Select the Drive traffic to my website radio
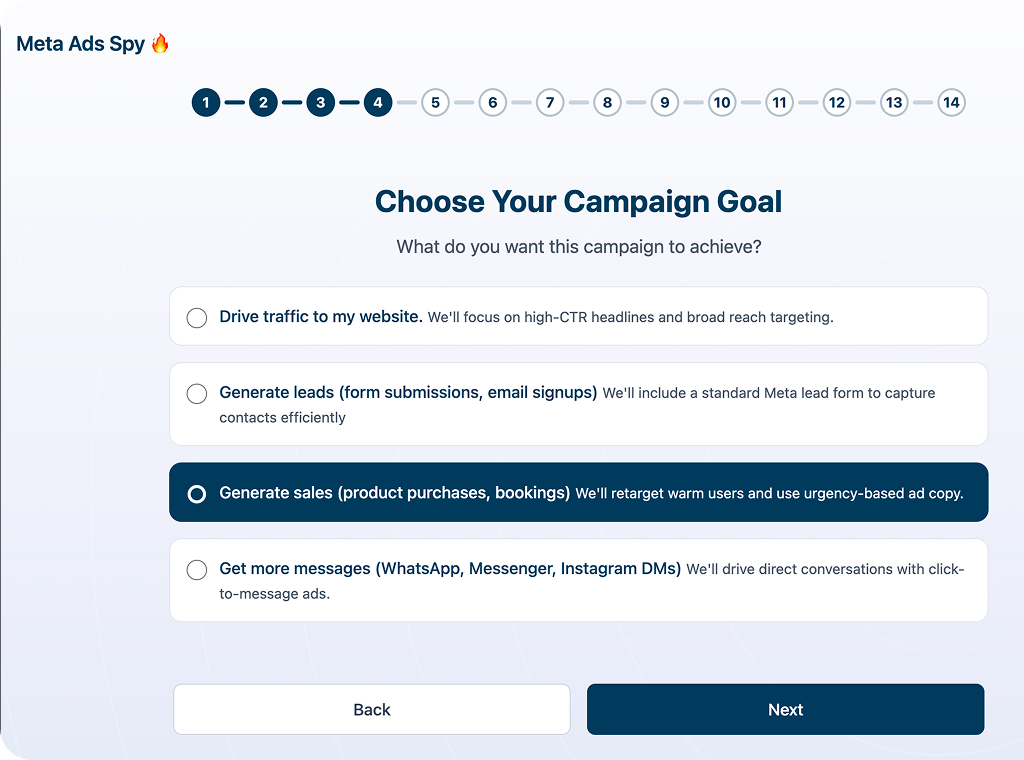Screen dimensions: 1024x760 [x=197, y=317]
